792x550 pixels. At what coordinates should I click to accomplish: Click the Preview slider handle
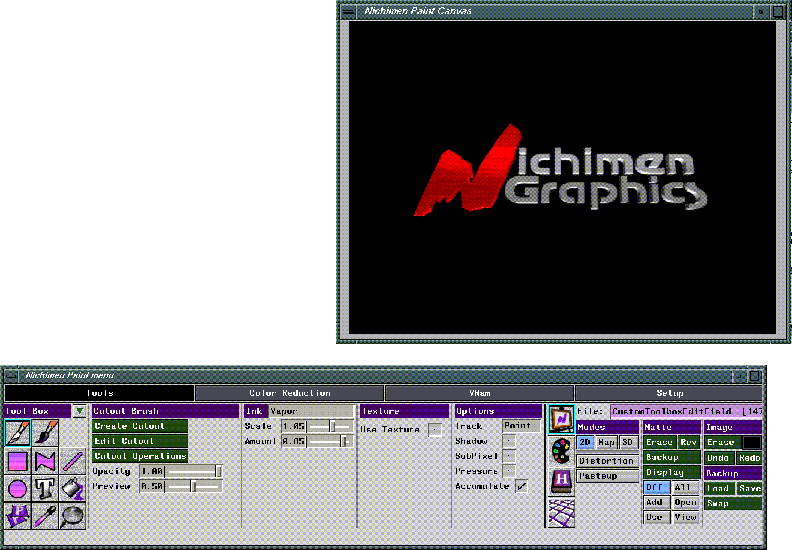(193, 486)
